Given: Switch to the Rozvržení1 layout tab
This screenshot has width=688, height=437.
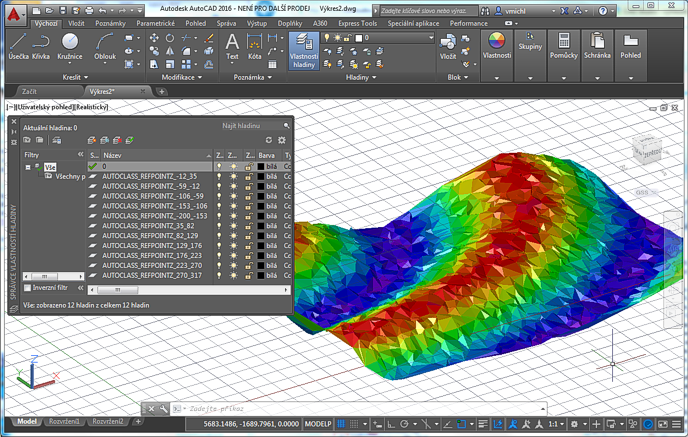Looking at the screenshot, I should pos(64,422).
